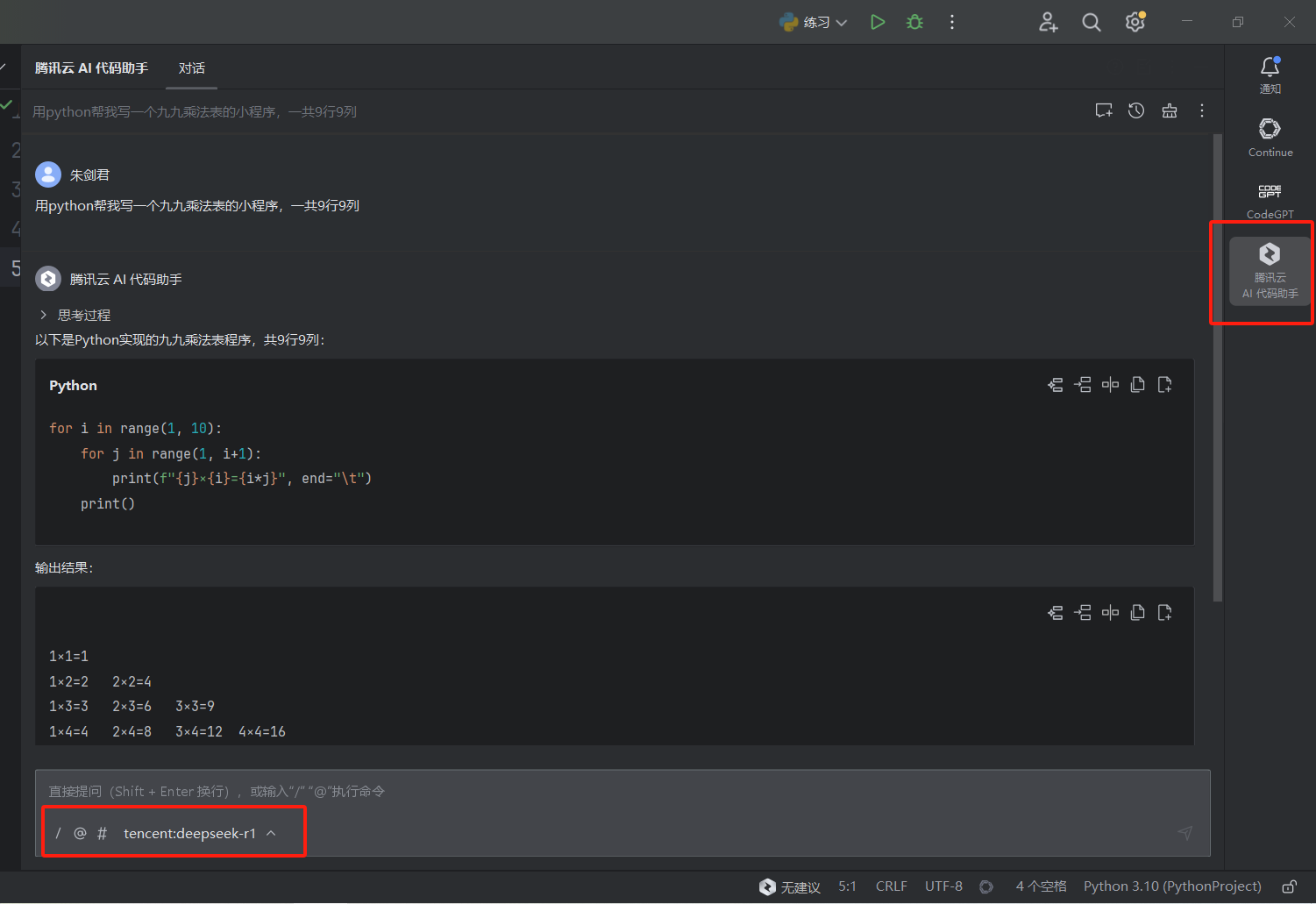1316x904 pixels.
Task: Click the 朱剑君 user avatar
Action: pos(48,174)
